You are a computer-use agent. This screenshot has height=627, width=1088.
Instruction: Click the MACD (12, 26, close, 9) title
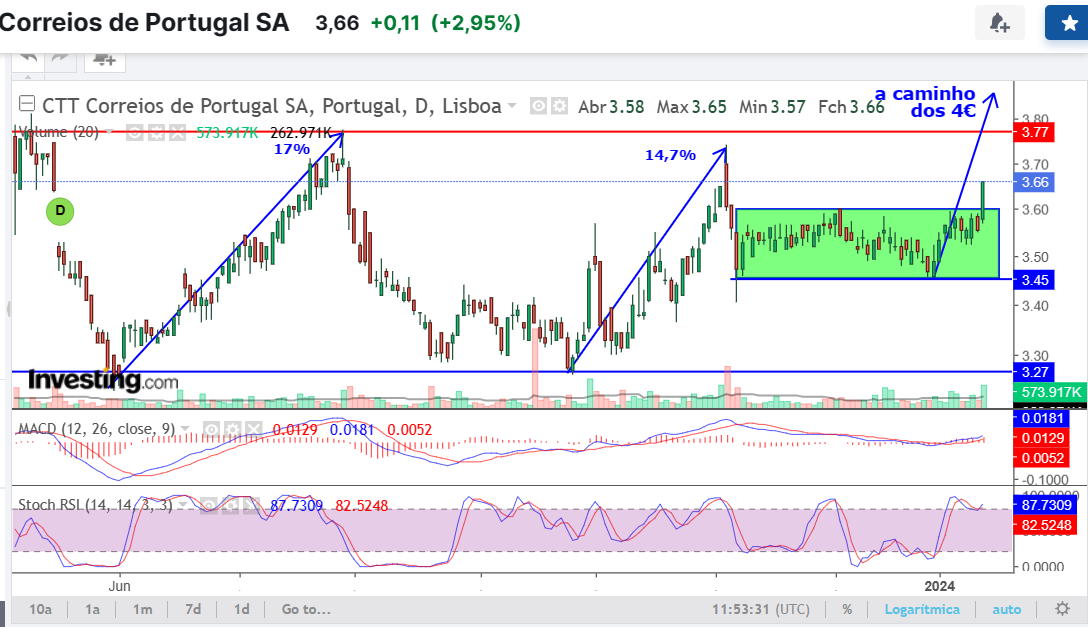click(96, 429)
